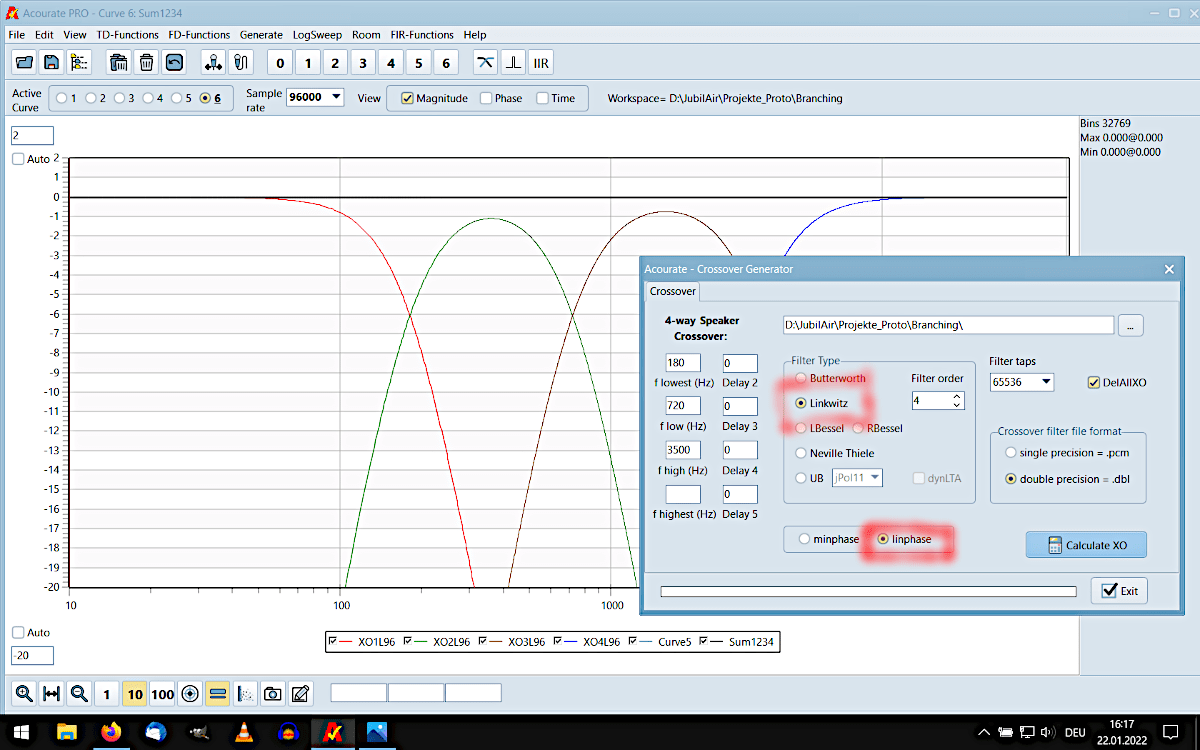Open the LogSweep menu
The image size is (1200, 750).
317,35
